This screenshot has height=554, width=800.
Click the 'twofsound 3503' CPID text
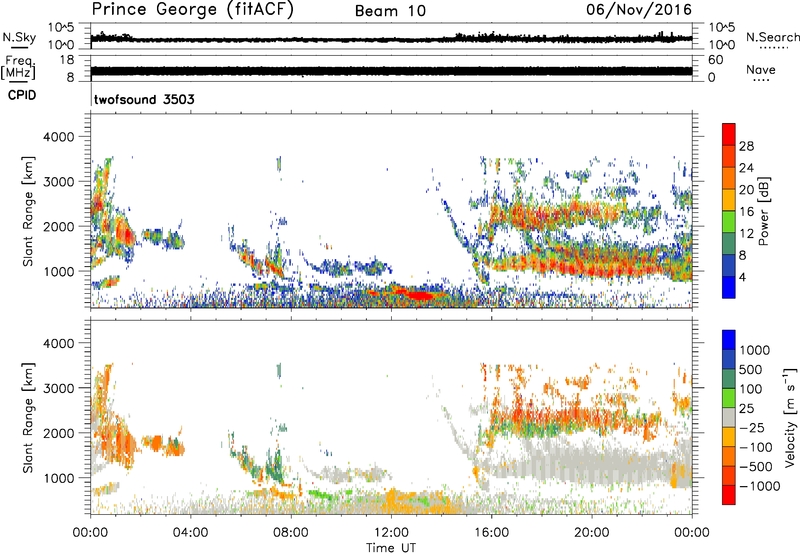tap(144, 99)
